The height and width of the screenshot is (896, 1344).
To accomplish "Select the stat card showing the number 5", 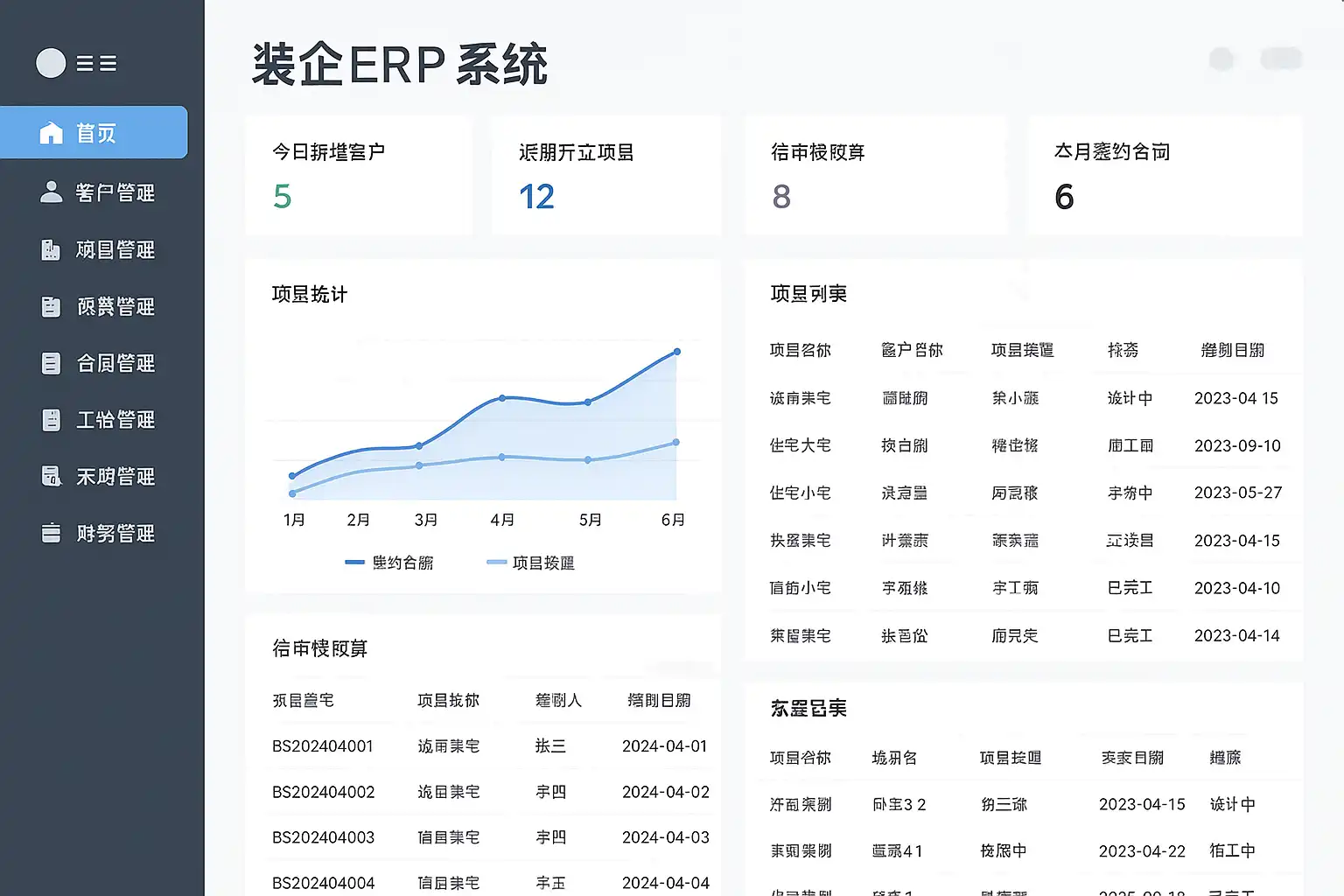I will coord(359,176).
